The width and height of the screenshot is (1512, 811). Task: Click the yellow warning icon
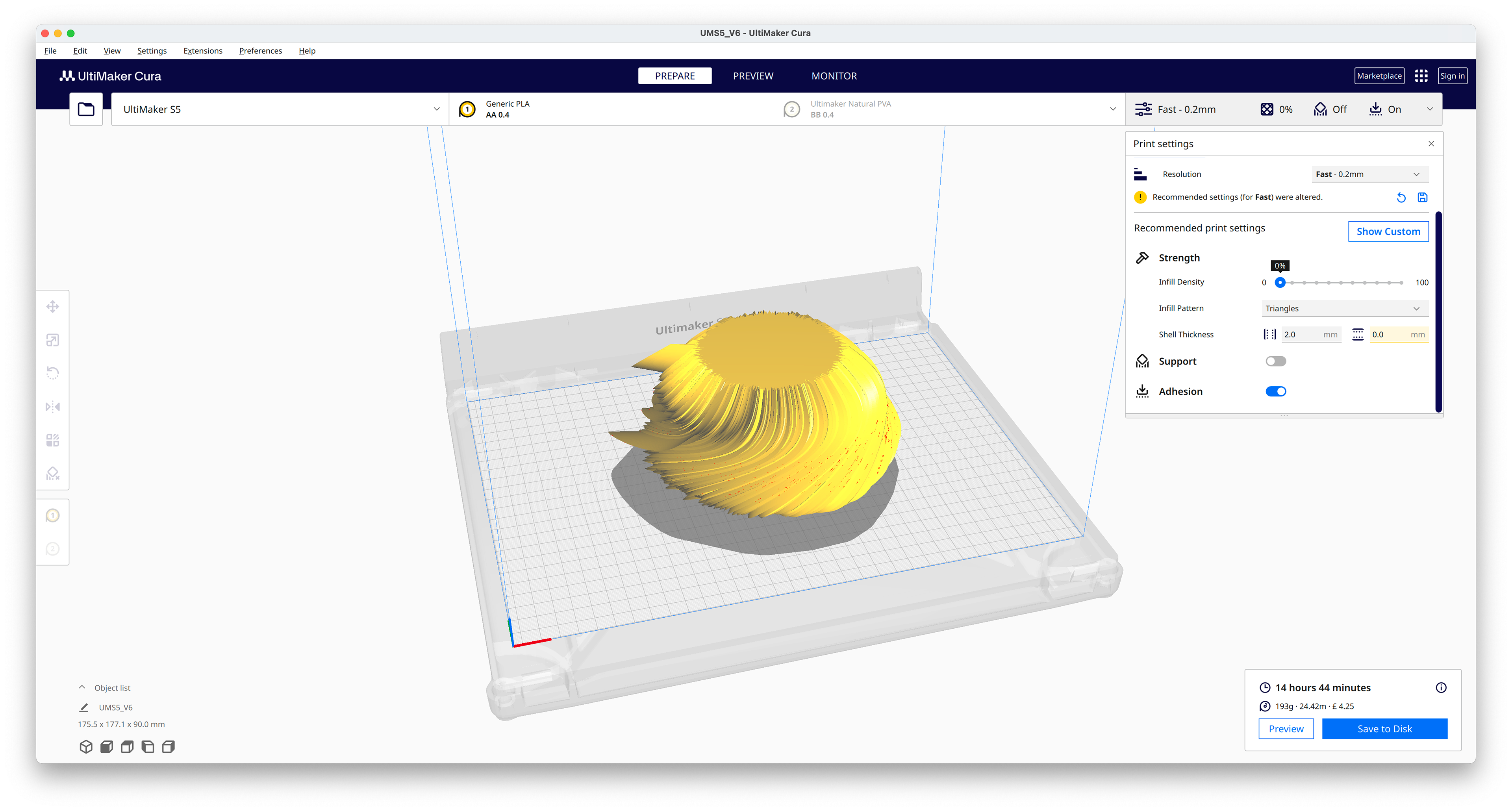coord(1140,197)
